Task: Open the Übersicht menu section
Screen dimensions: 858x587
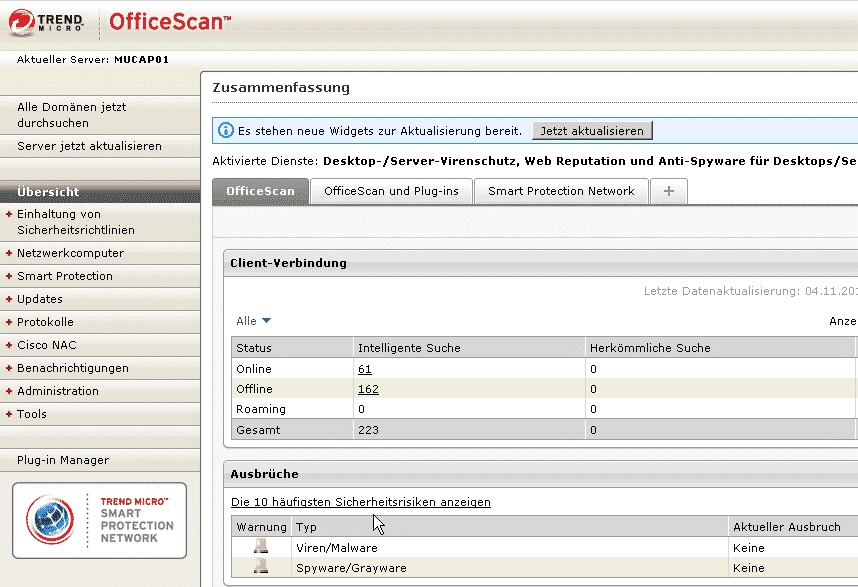Action: pyautogui.click(x=100, y=192)
